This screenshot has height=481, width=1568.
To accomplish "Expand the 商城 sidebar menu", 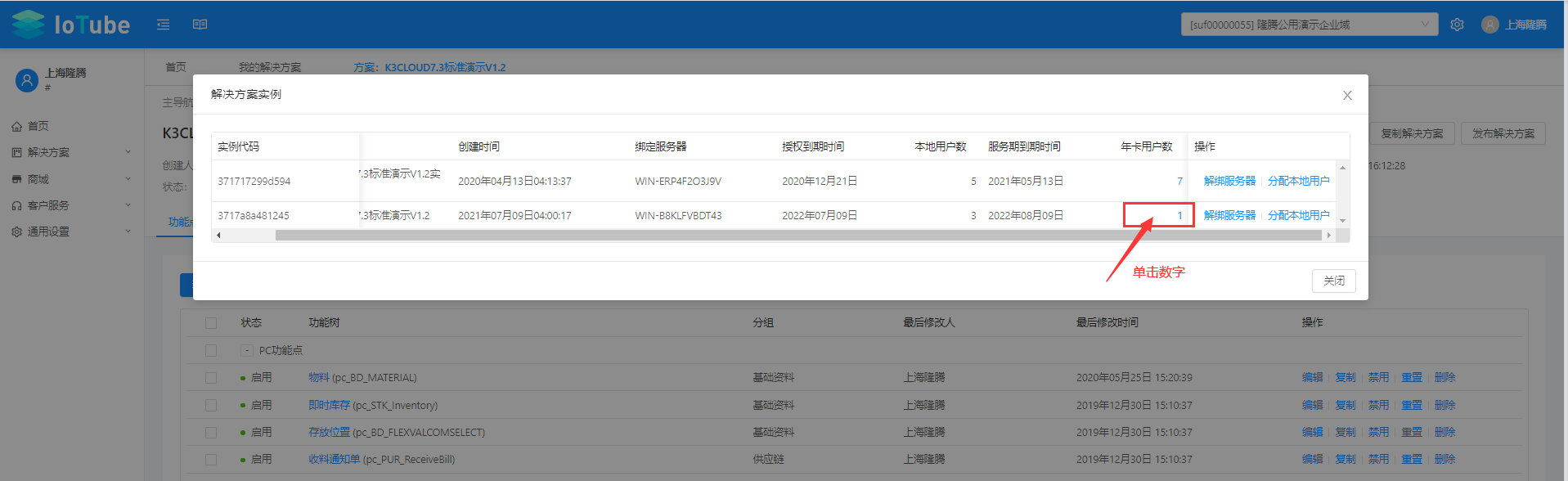I will click(x=128, y=179).
